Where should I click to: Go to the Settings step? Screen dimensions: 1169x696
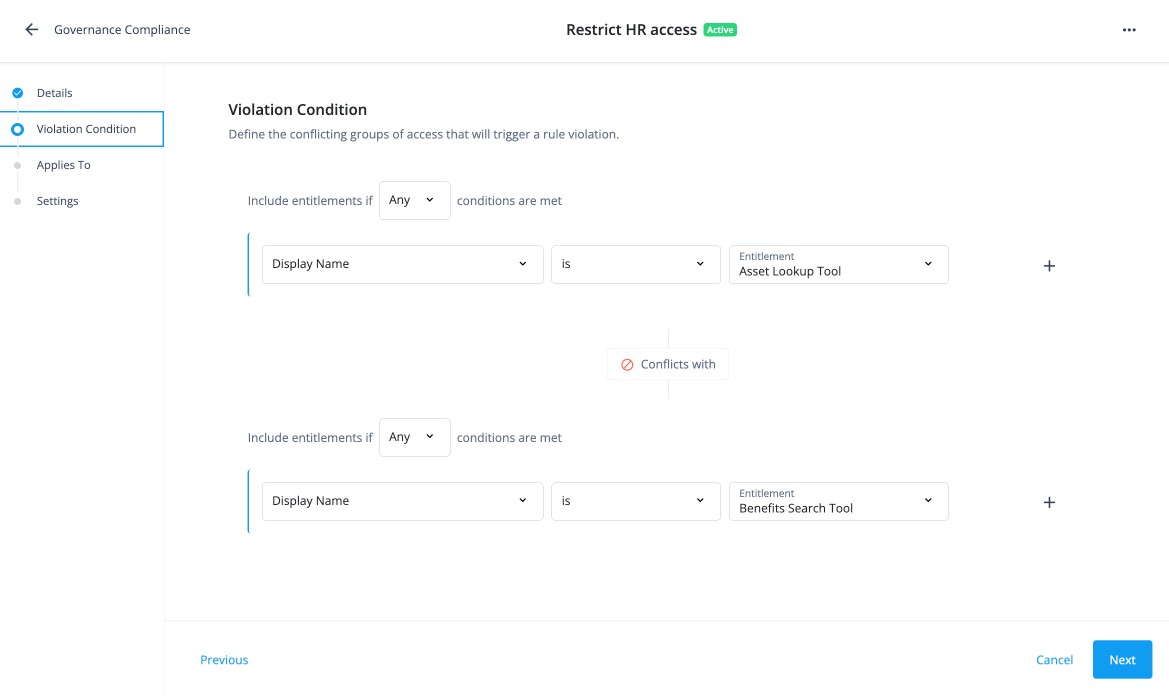(57, 201)
